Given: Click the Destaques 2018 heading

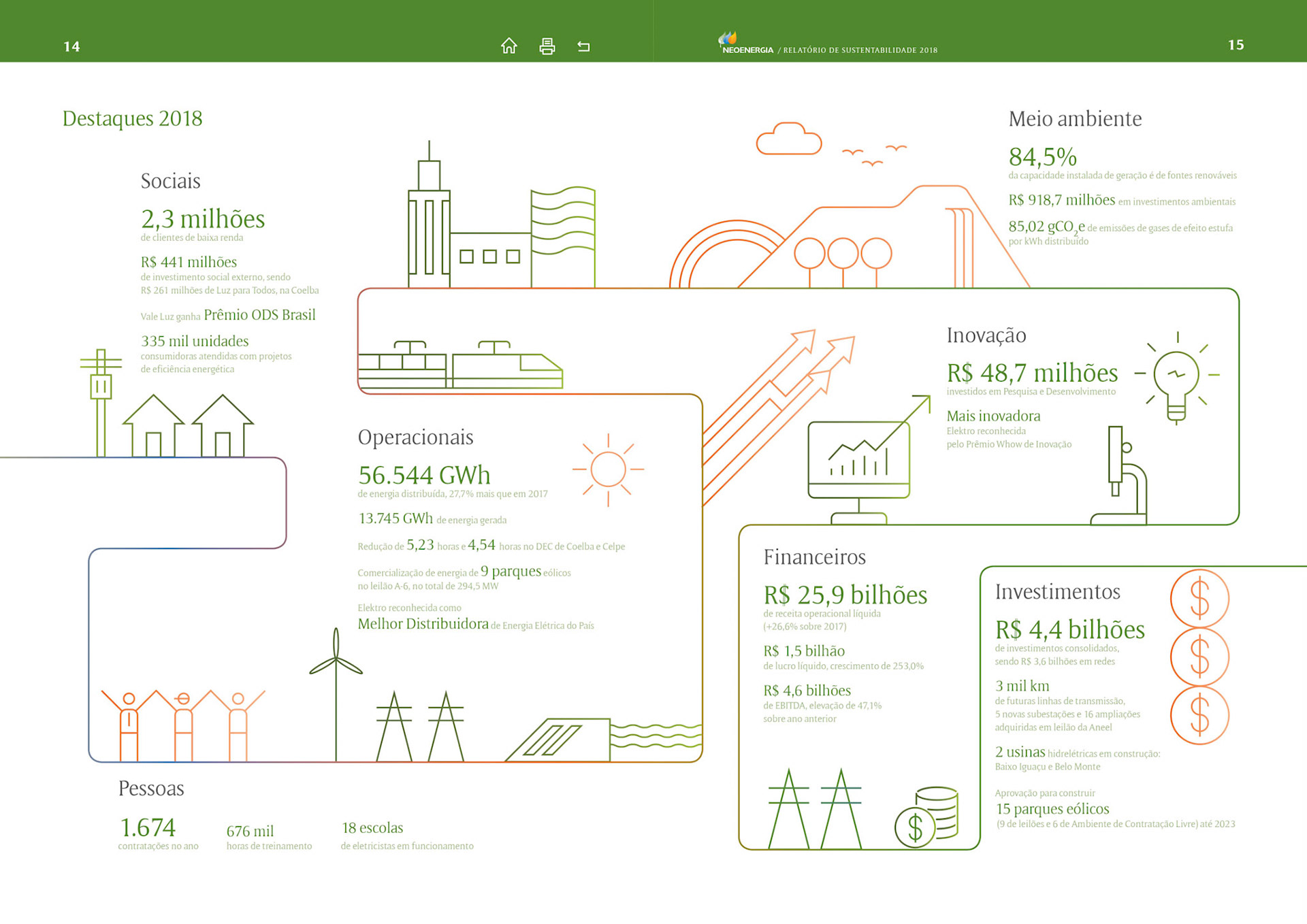Looking at the screenshot, I should tap(132, 118).
